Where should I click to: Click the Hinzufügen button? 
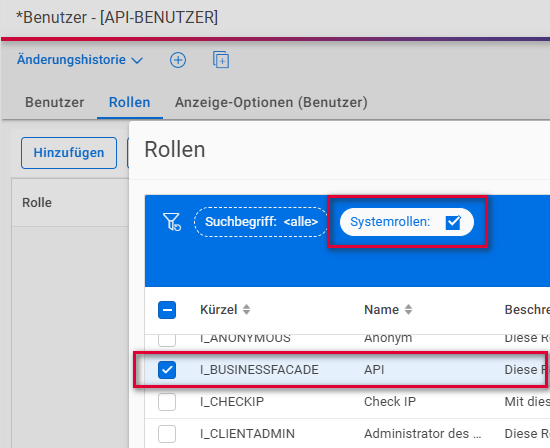point(69,153)
